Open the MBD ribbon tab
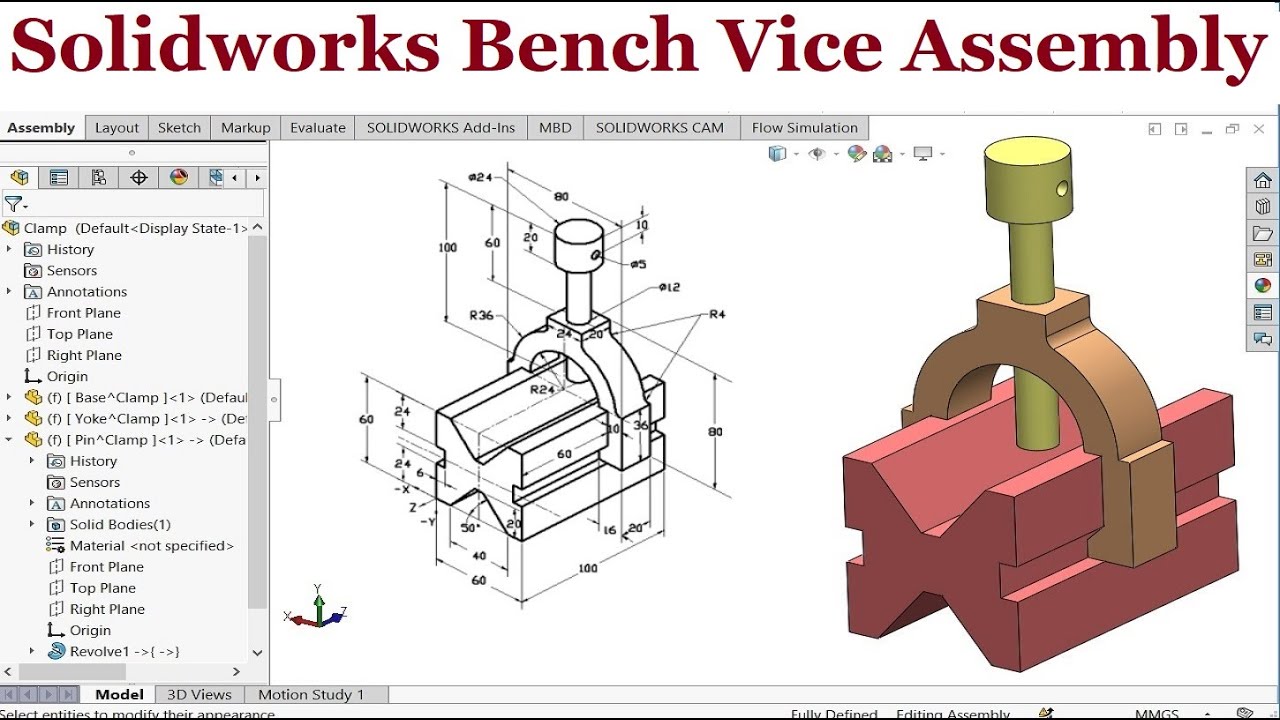This screenshot has height=720, width=1280. 555,128
